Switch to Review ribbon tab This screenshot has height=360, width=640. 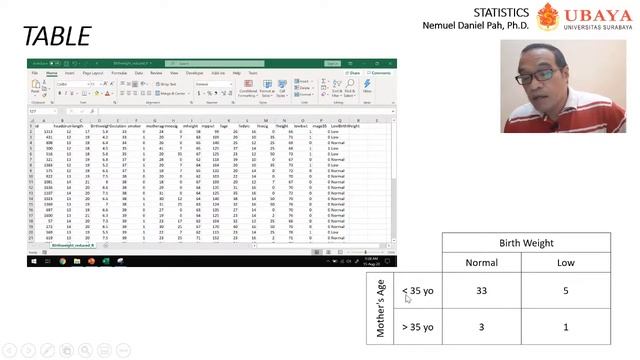click(156, 73)
